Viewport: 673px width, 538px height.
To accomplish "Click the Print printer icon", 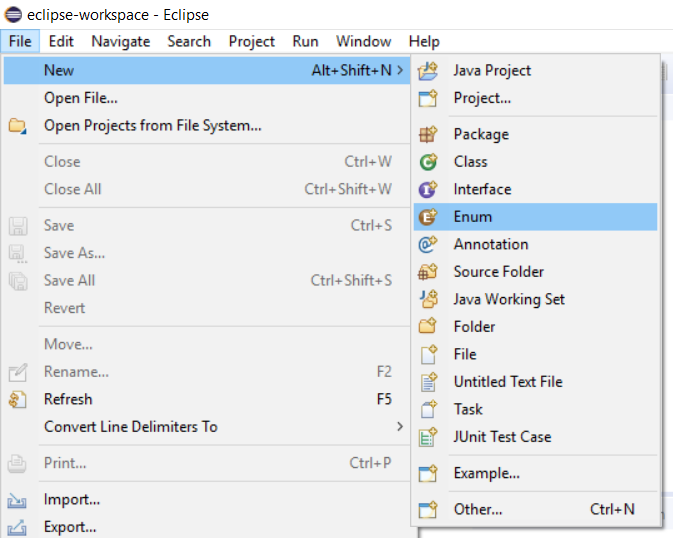I will 18,463.
